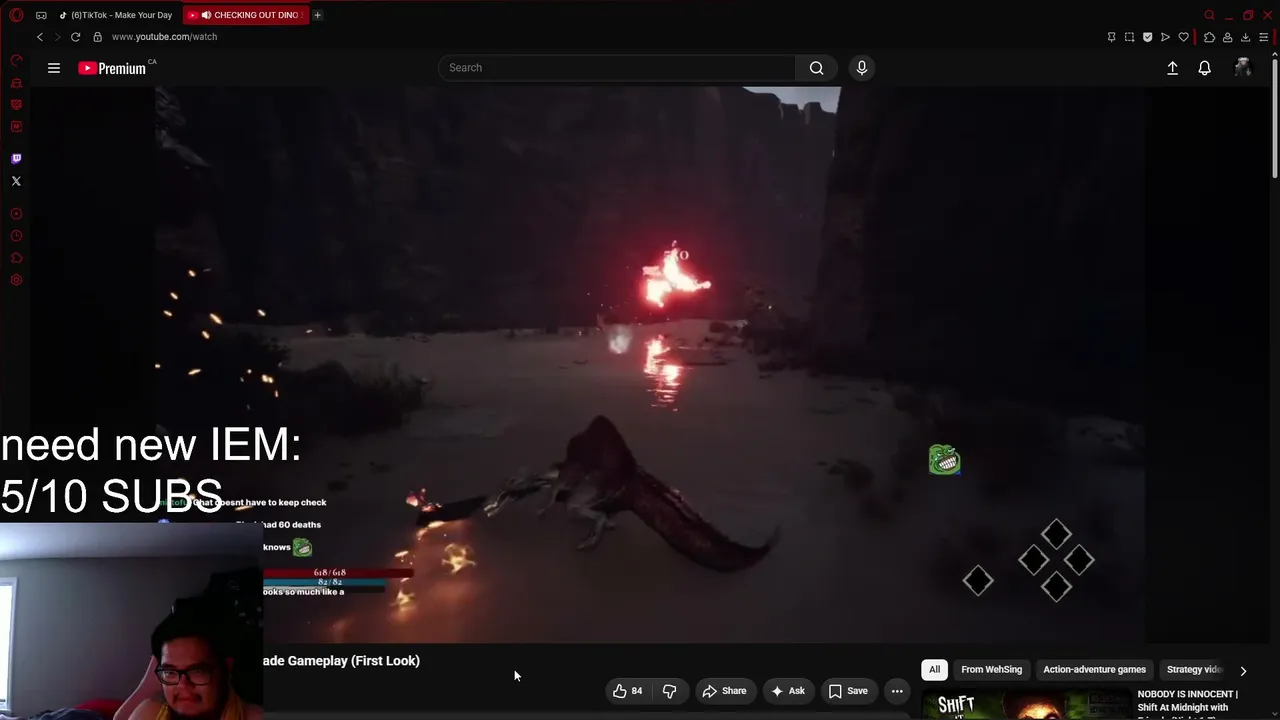Open Twitch in the sidebar
Viewport: 1280px width, 720px height.
(x=16, y=159)
